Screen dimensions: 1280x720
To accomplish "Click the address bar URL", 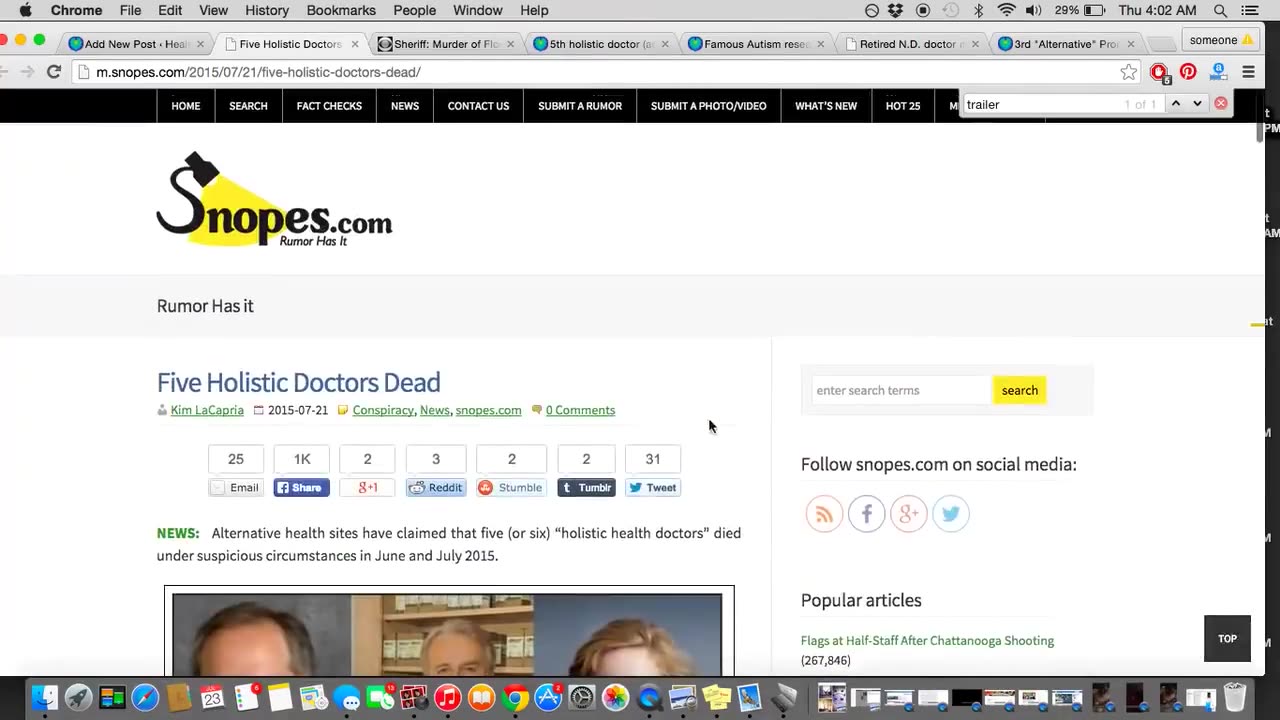I will point(258,72).
